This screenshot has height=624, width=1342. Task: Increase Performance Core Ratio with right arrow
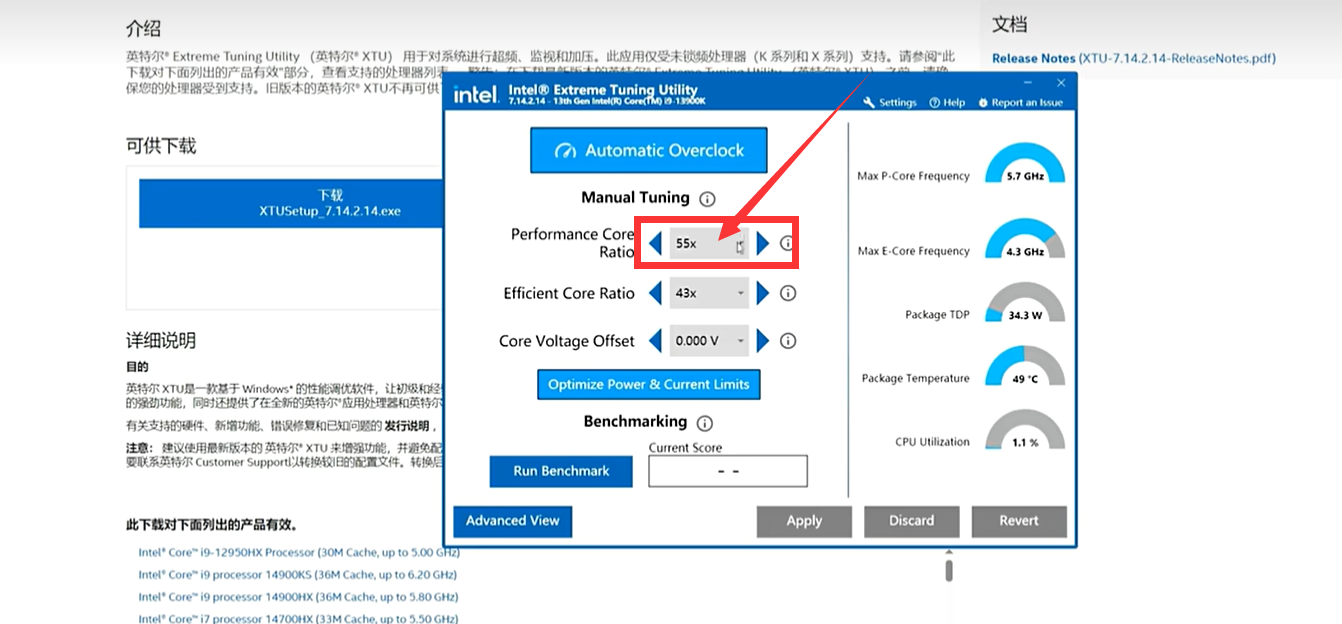(763, 243)
